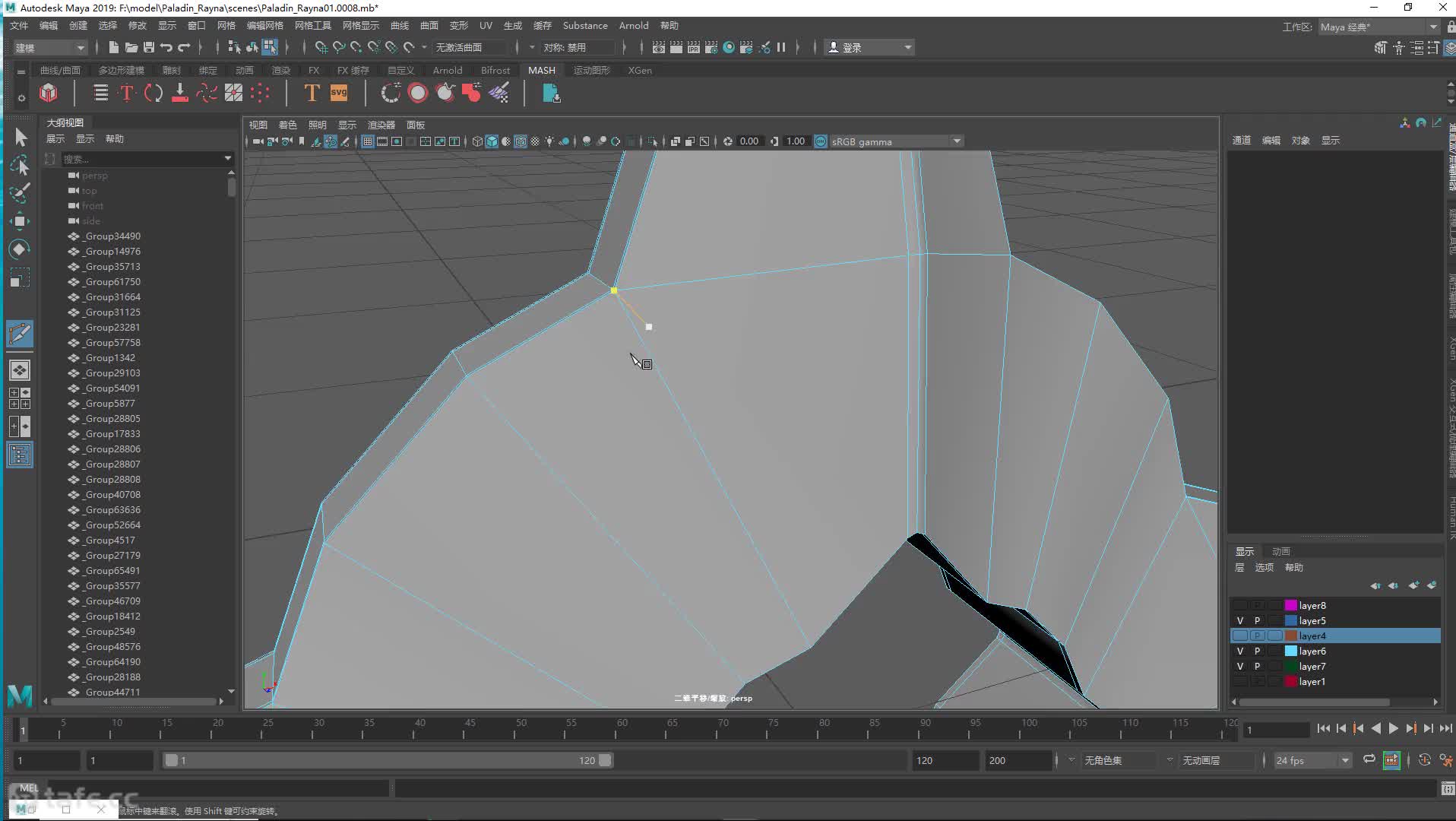Click the viewport gamma value 1.00 field
This screenshot has height=821, width=1456.
pyautogui.click(x=795, y=141)
